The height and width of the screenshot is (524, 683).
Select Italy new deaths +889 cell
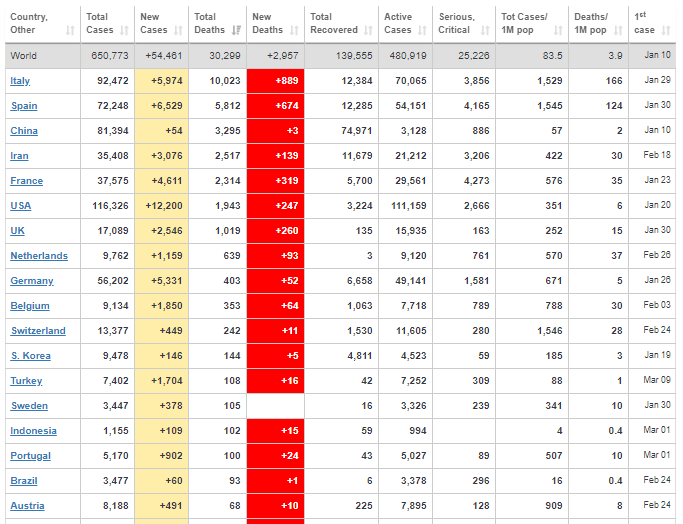[275, 81]
